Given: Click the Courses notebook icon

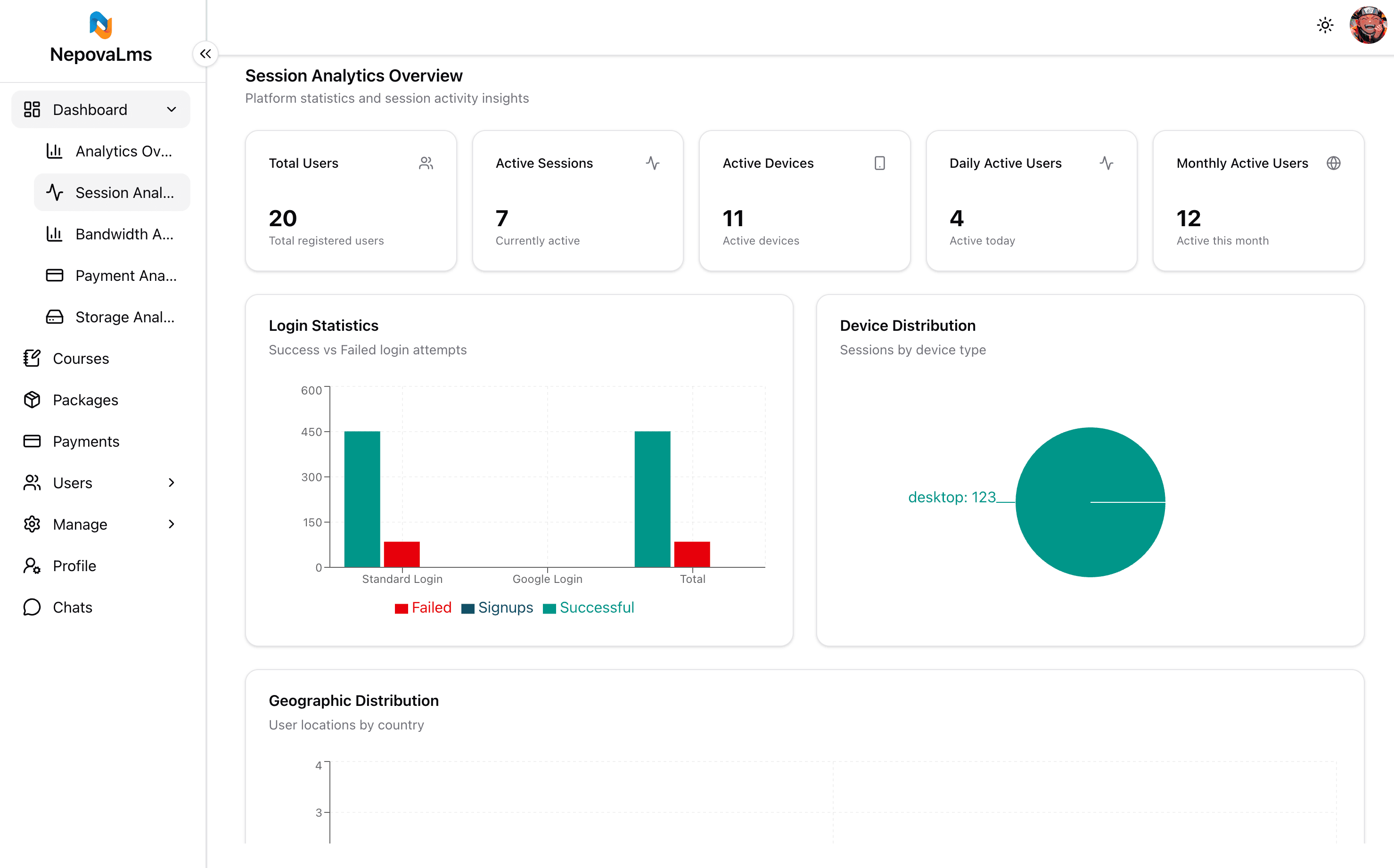Looking at the screenshot, I should [32, 358].
